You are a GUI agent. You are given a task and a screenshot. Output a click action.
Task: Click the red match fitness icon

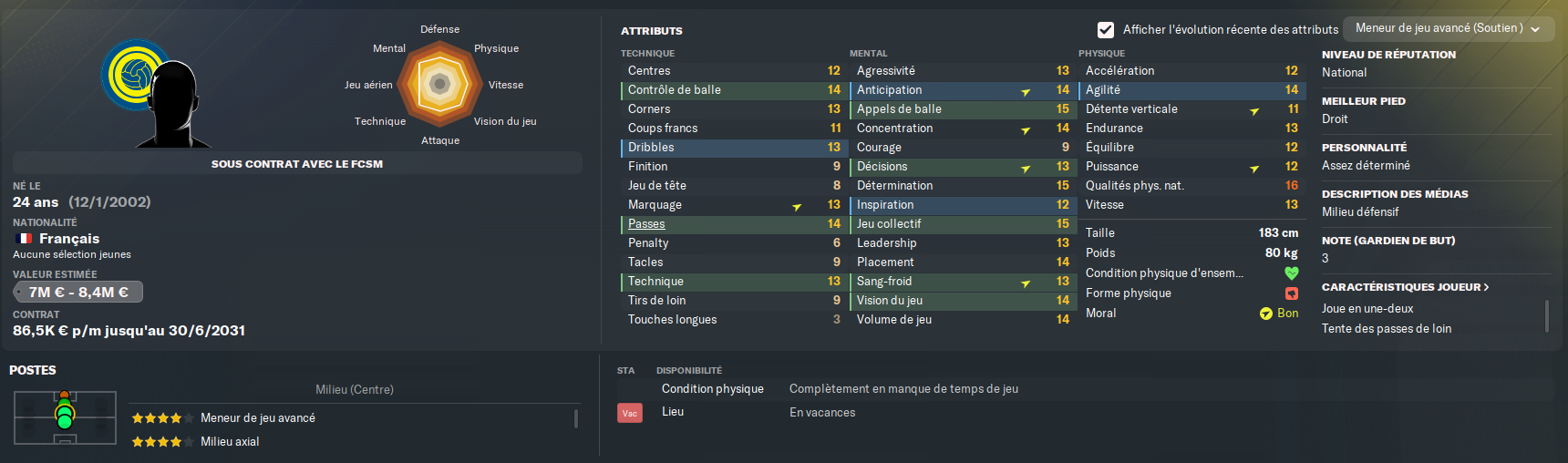(x=1291, y=293)
